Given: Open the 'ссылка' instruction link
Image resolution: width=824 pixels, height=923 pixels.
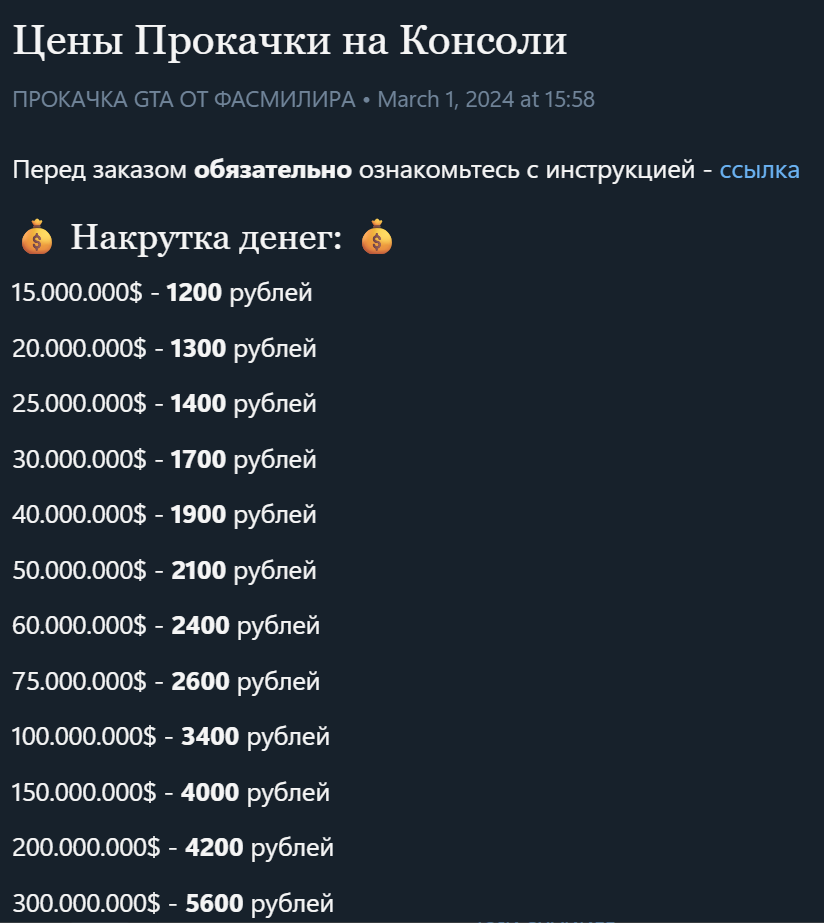Looking at the screenshot, I should coord(759,170).
